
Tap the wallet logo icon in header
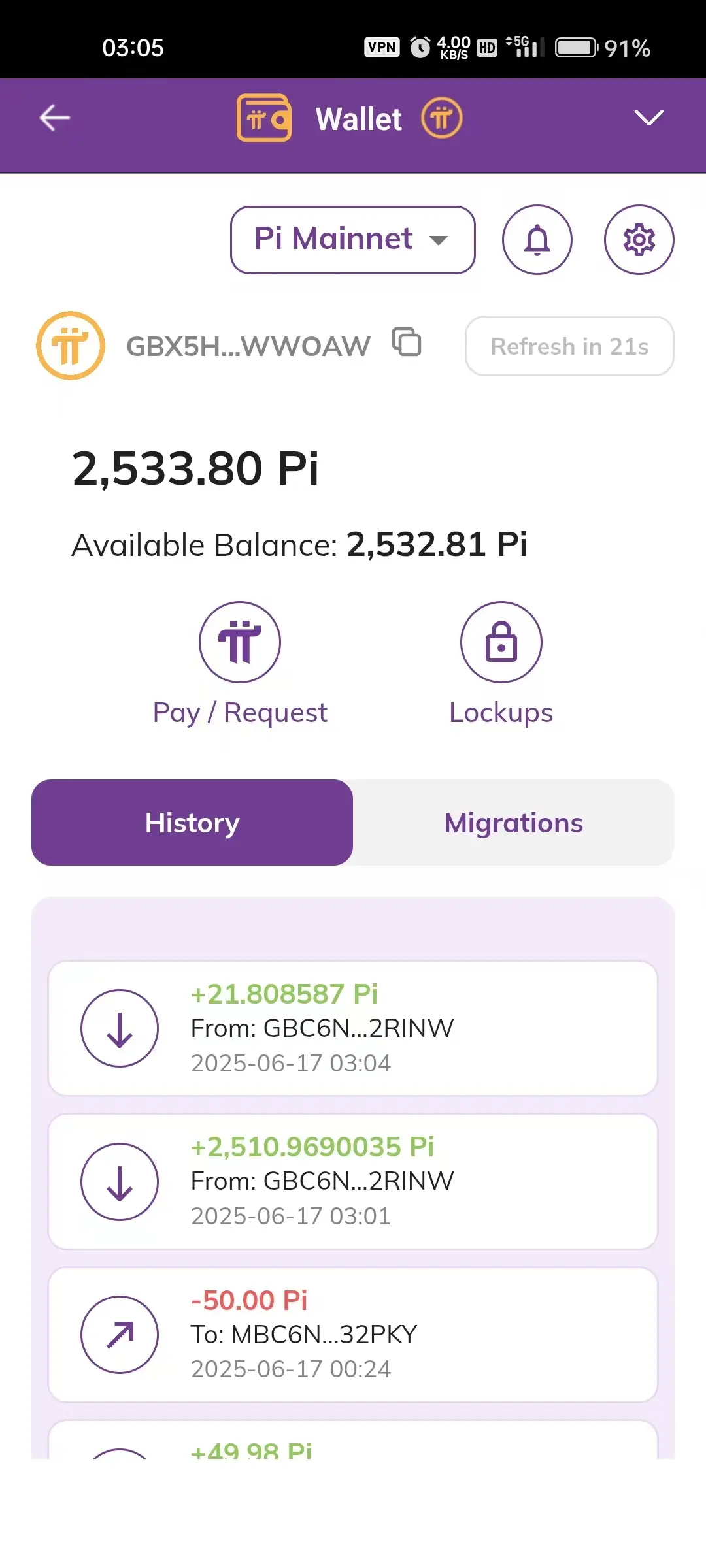point(264,118)
